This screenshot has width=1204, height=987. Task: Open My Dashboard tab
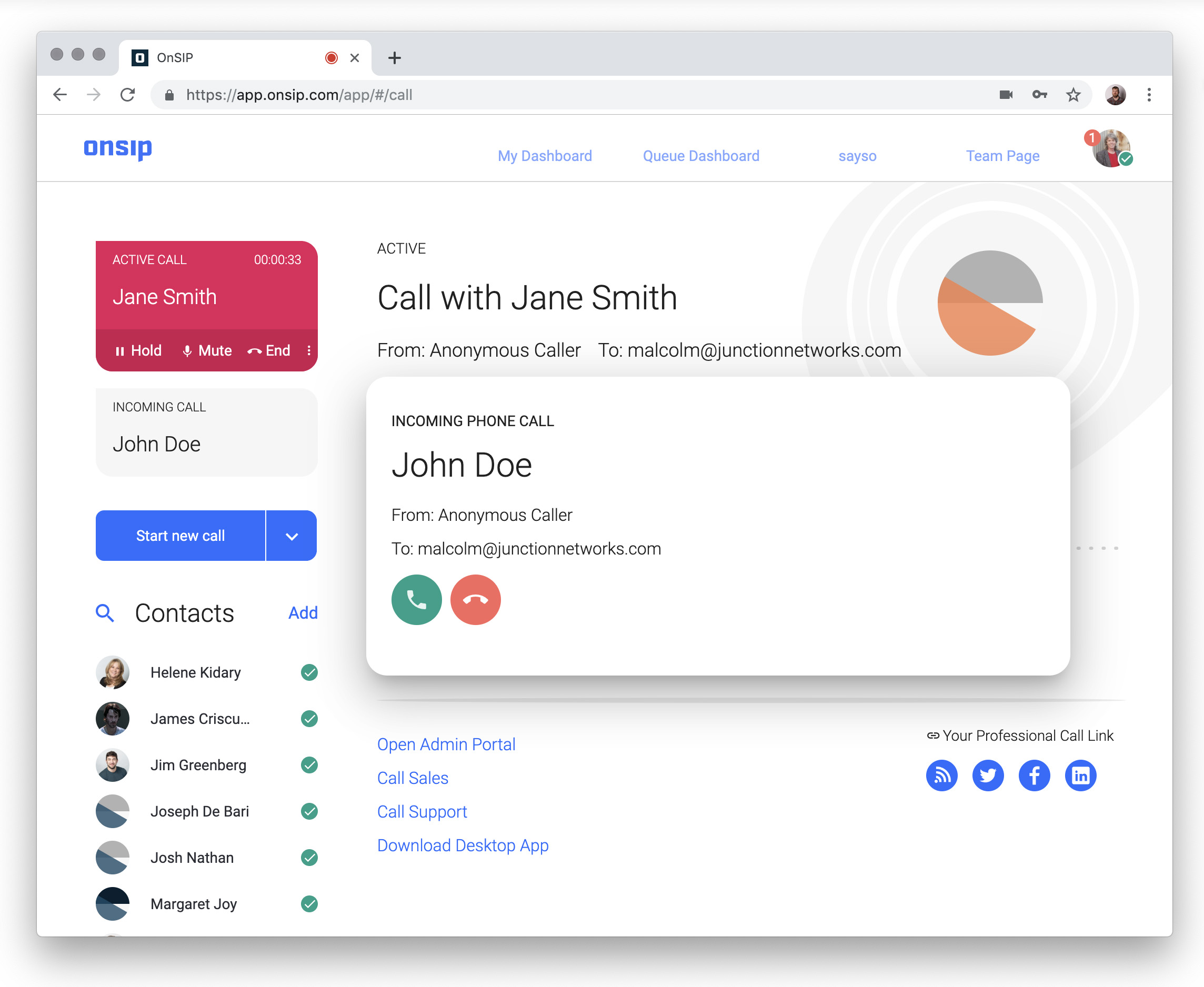click(545, 156)
